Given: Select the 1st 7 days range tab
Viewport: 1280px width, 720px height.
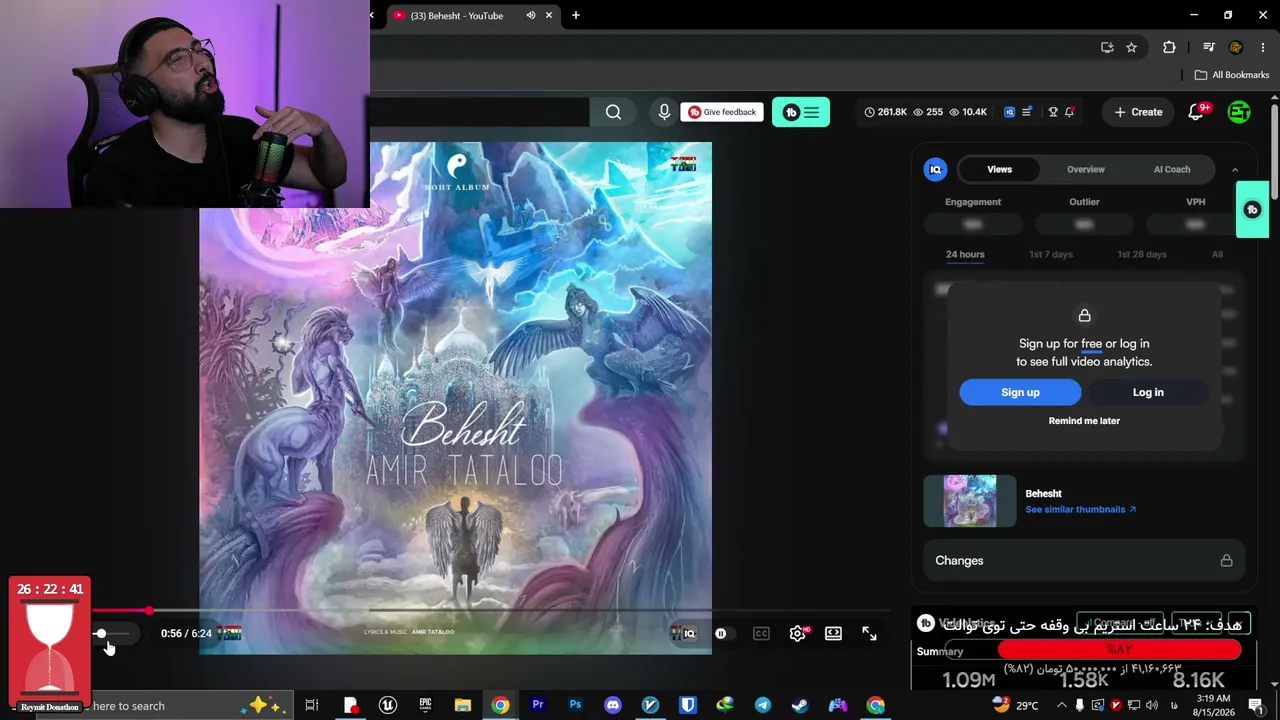Looking at the screenshot, I should pyautogui.click(x=1051, y=254).
